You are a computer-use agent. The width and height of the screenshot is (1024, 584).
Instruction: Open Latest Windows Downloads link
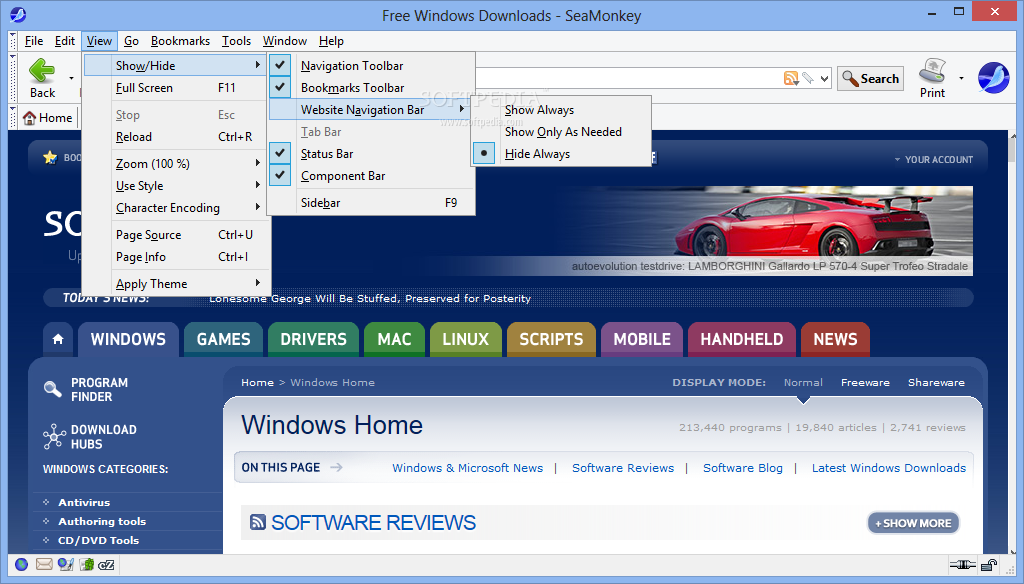(x=888, y=468)
